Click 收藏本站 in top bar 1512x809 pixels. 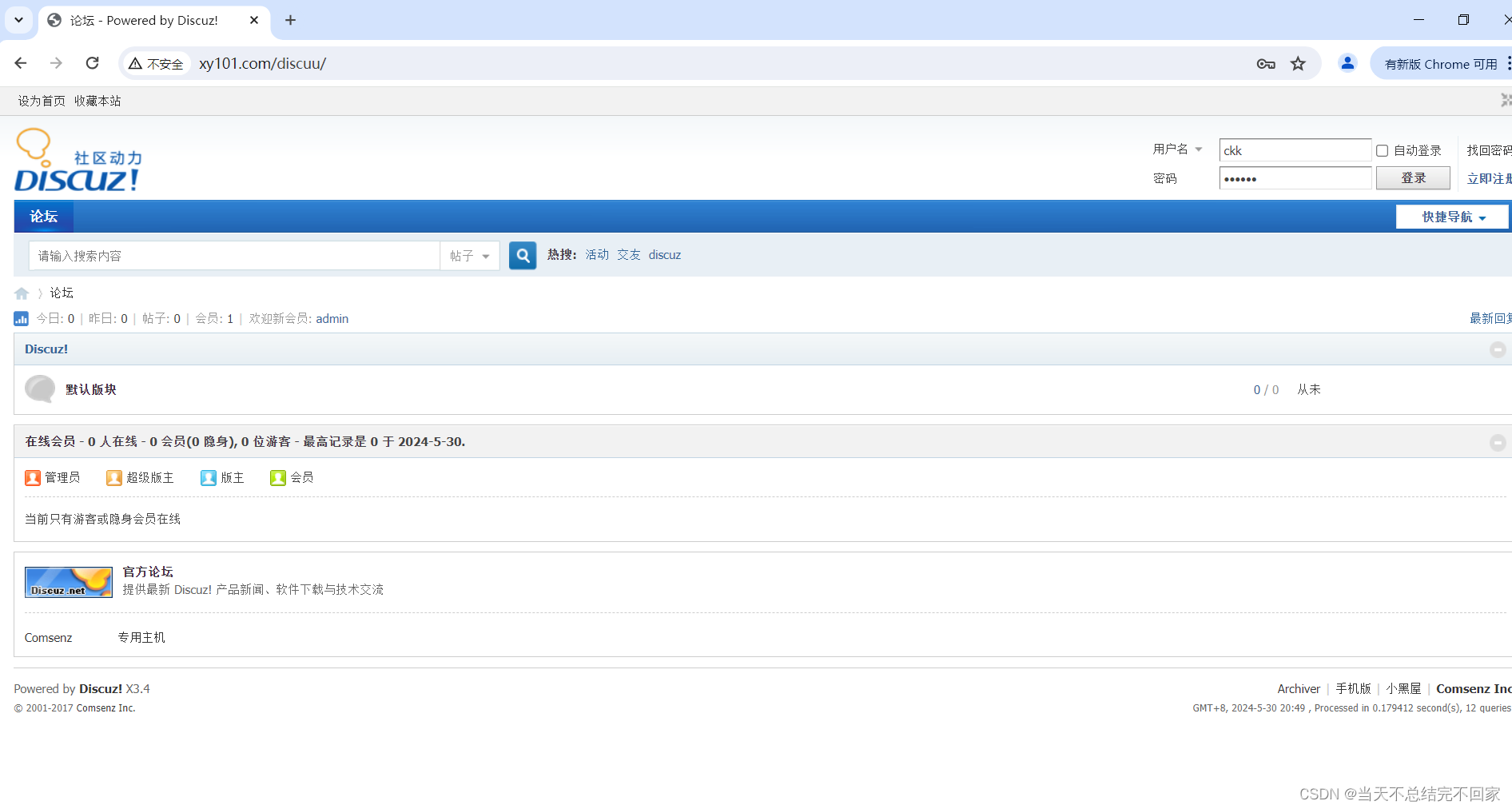click(97, 101)
